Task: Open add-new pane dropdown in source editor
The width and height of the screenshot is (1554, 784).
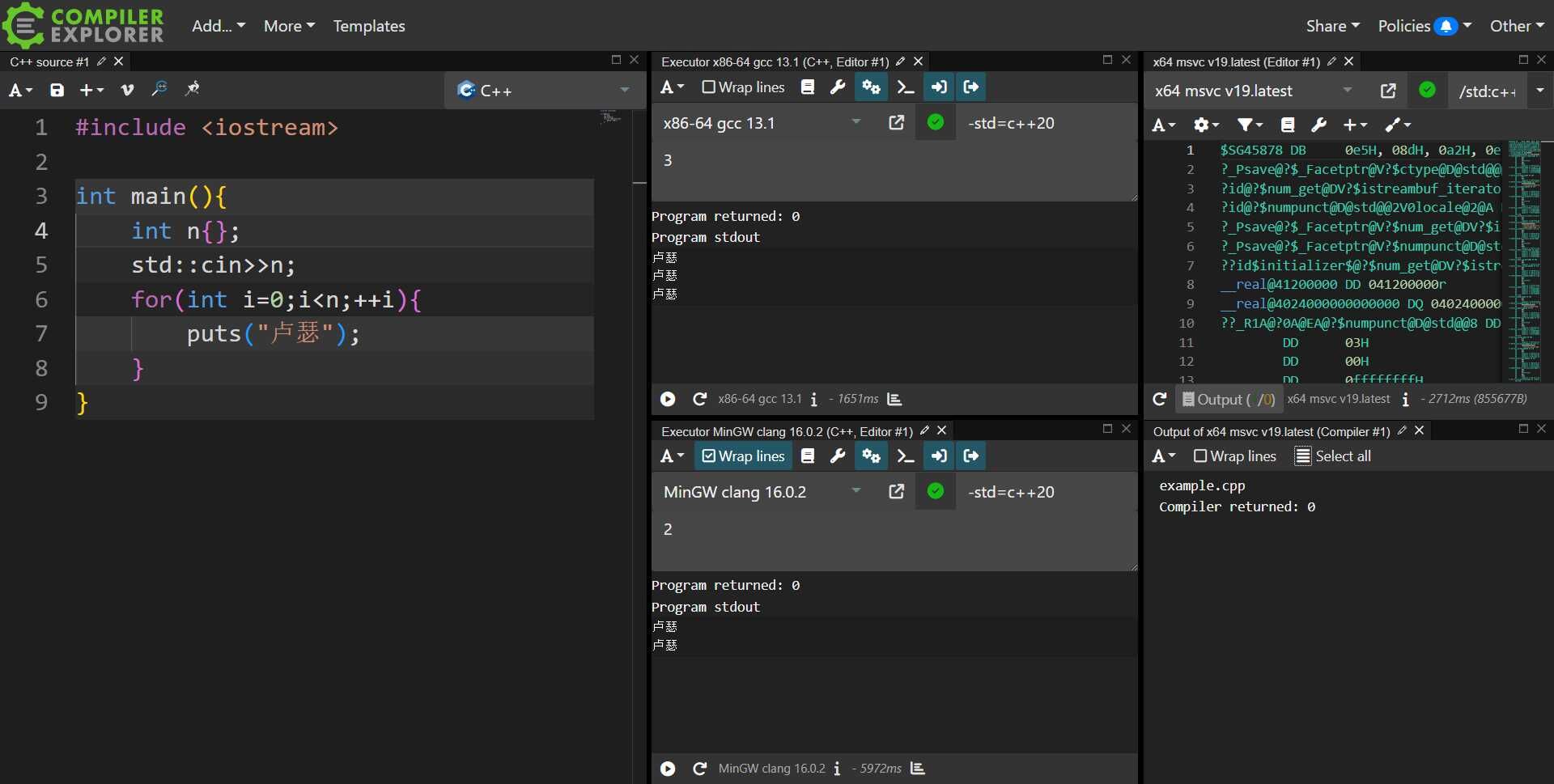Action: [x=91, y=90]
